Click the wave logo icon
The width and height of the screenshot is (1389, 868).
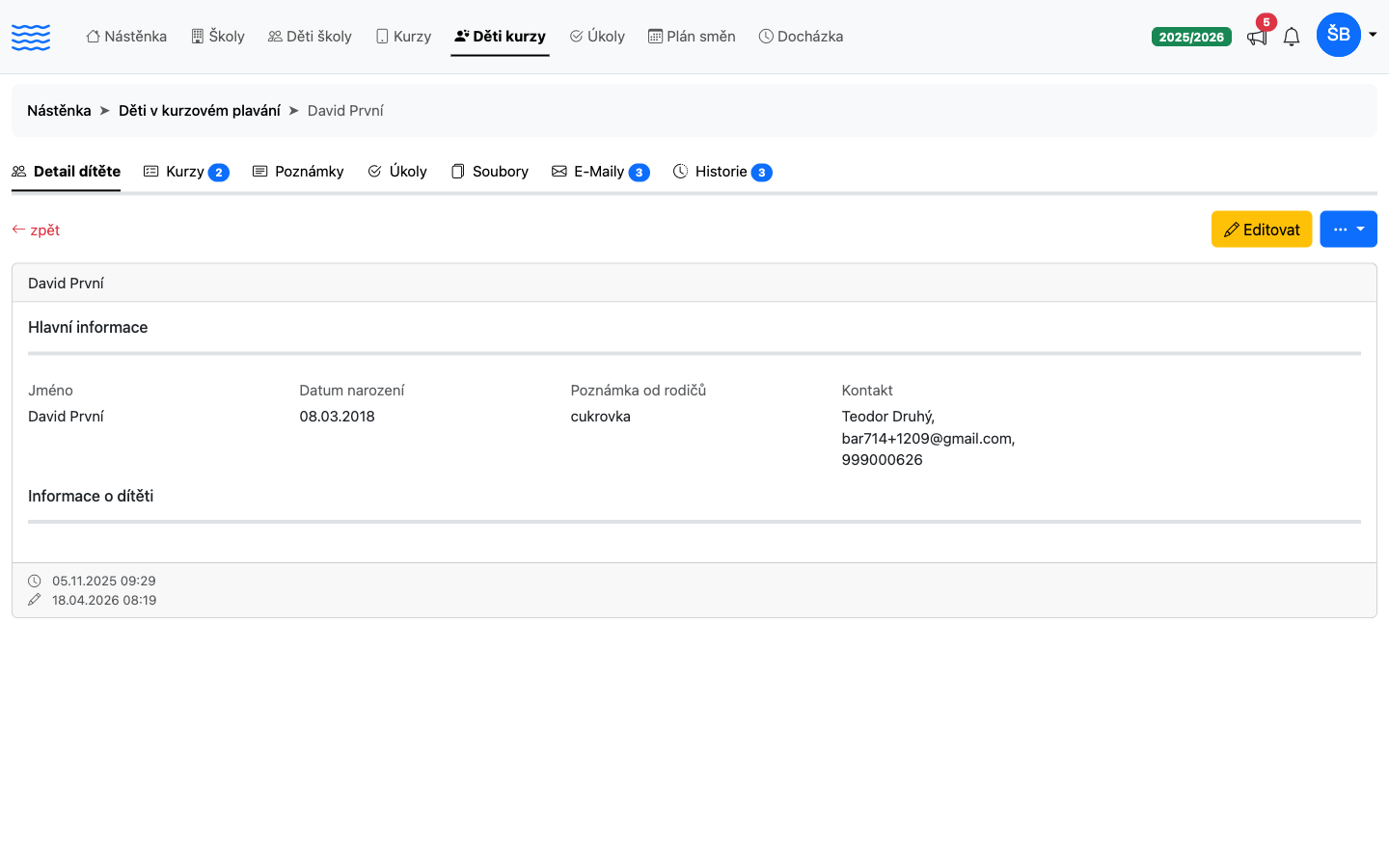(31, 37)
